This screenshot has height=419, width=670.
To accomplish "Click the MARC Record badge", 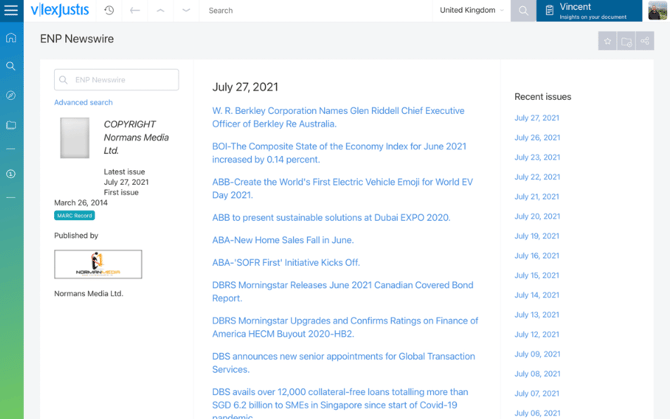I will (x=74, y=216).
